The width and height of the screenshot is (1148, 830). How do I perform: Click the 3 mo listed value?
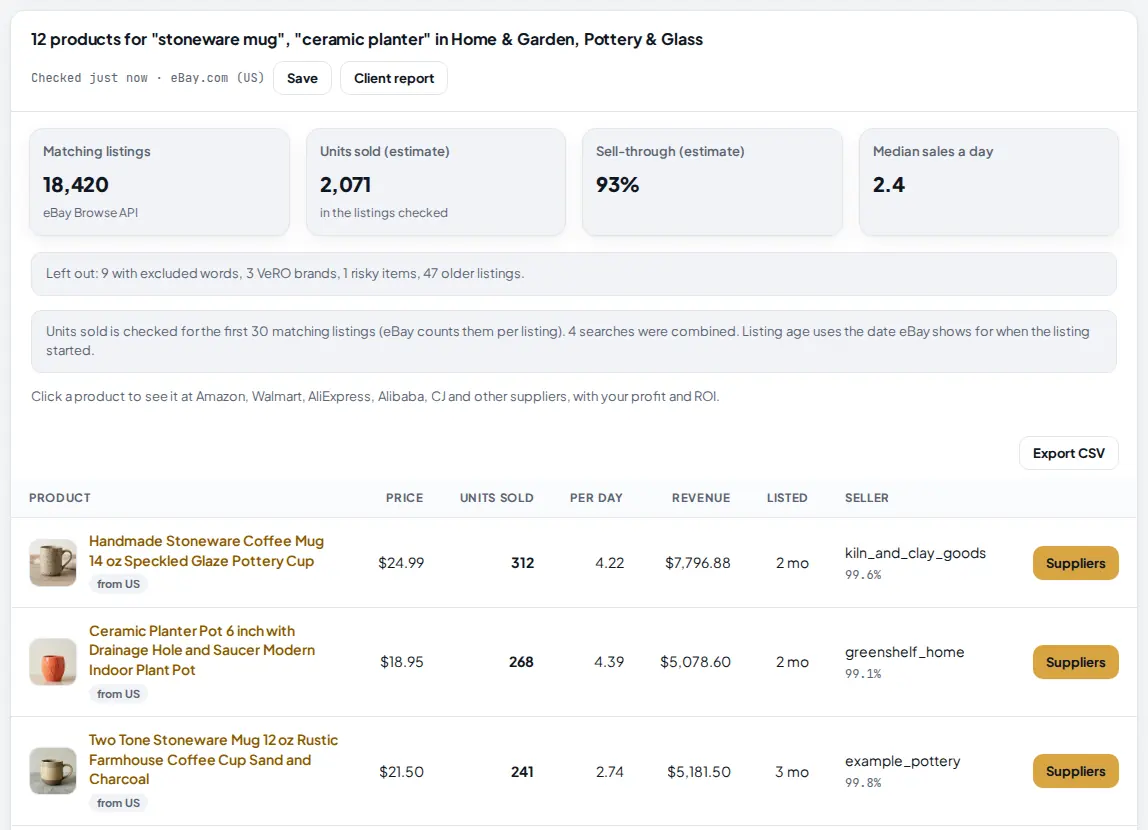792,771
